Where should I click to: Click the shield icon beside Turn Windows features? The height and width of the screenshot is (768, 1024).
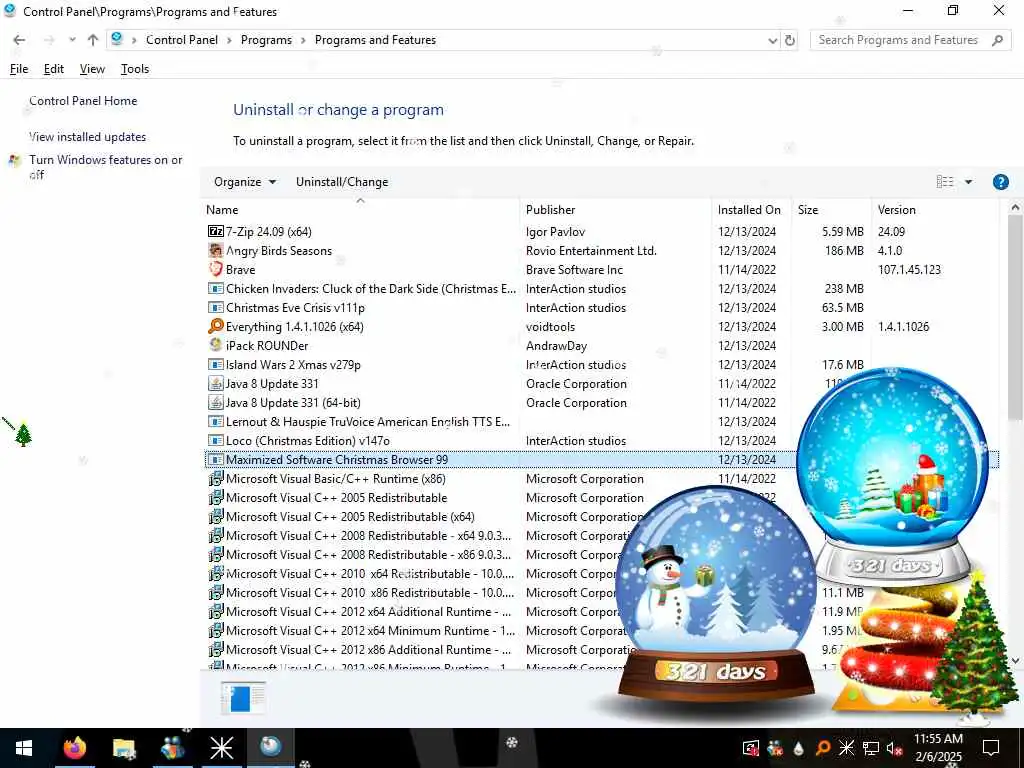14,160
